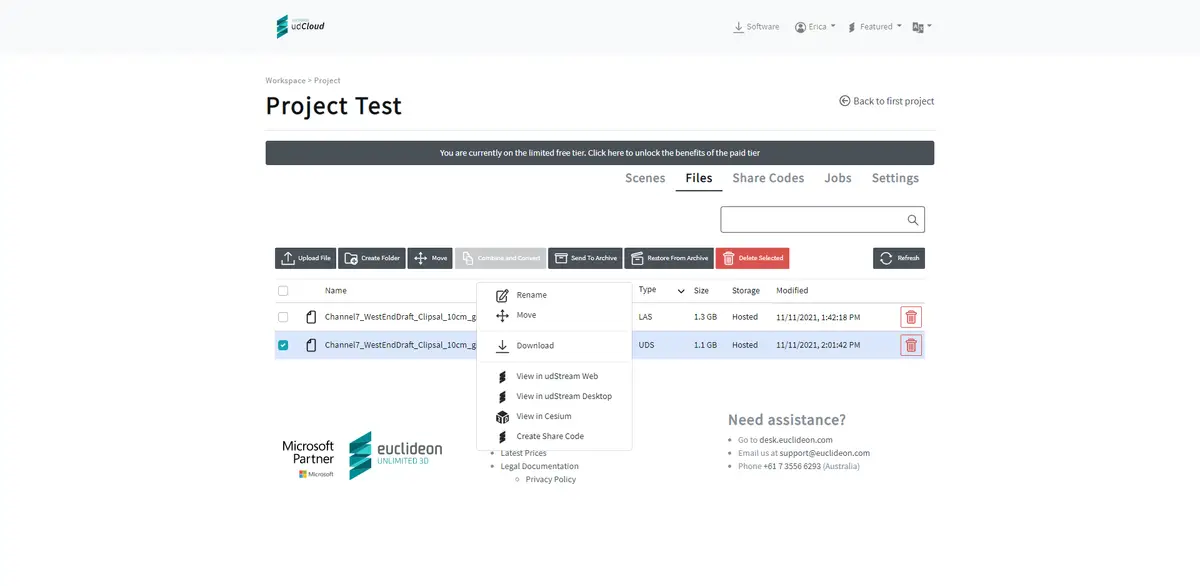Screen dimensions: 1200x586
Task: Click the free tier upgrade banner
Action: click(600, 153)
